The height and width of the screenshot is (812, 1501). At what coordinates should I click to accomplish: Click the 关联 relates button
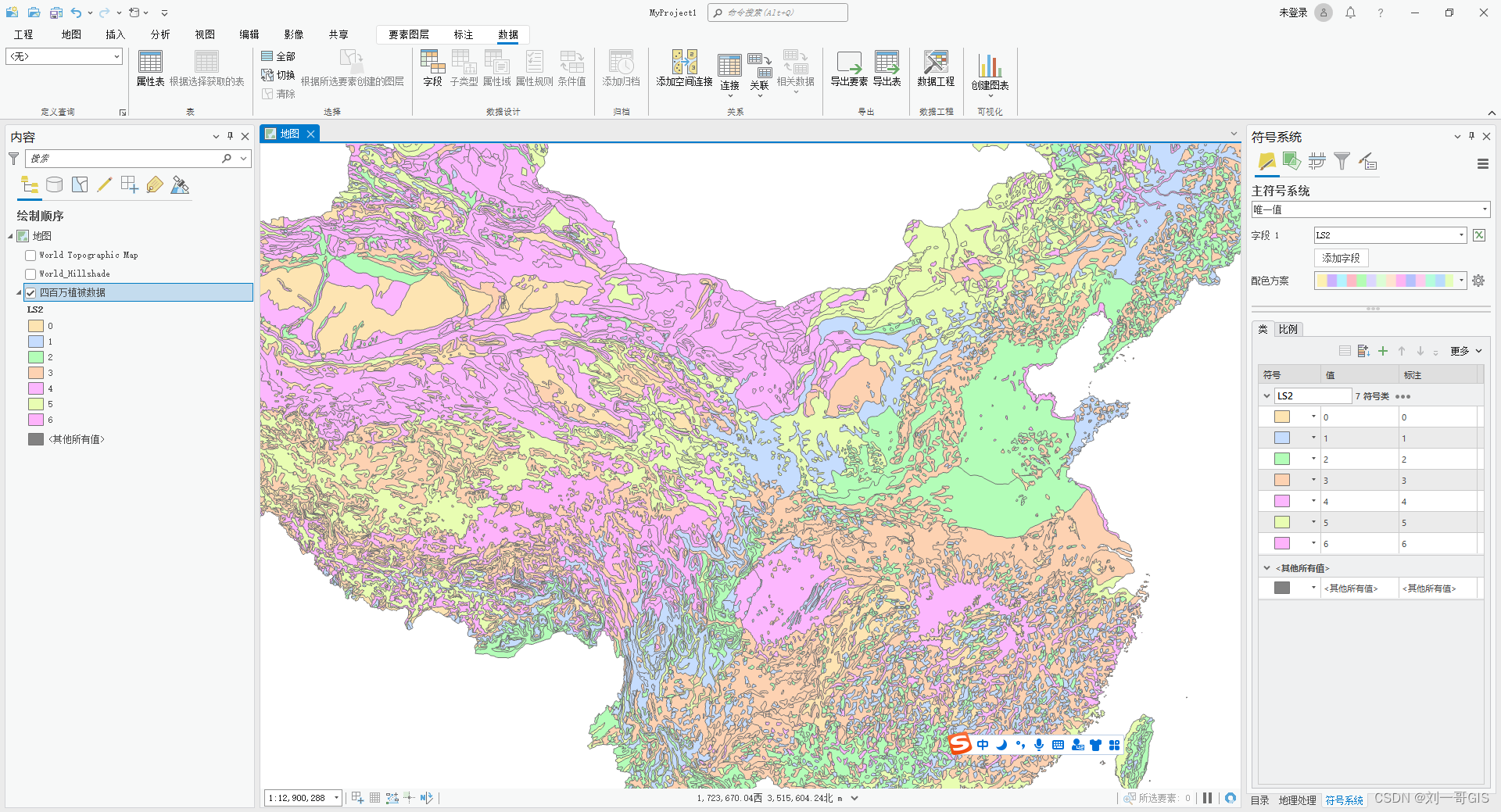759,74
